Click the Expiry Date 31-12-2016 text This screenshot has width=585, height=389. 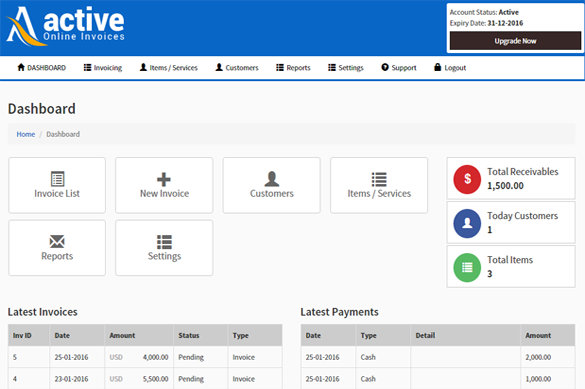coord(487,23)
